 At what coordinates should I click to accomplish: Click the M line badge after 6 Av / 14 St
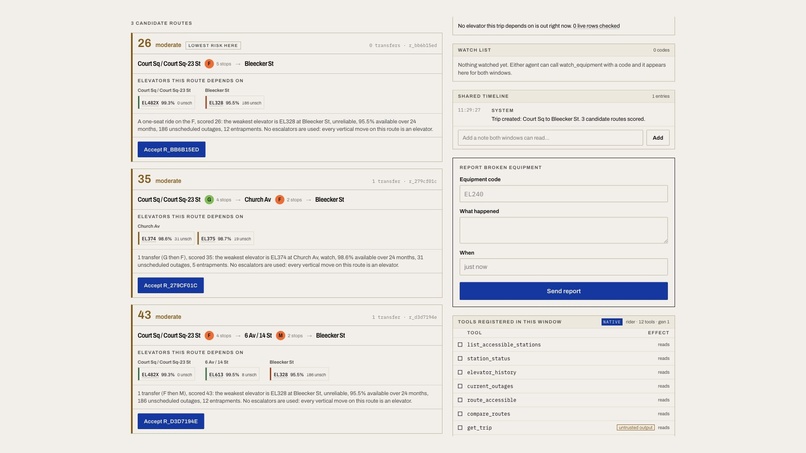point(281,335)
